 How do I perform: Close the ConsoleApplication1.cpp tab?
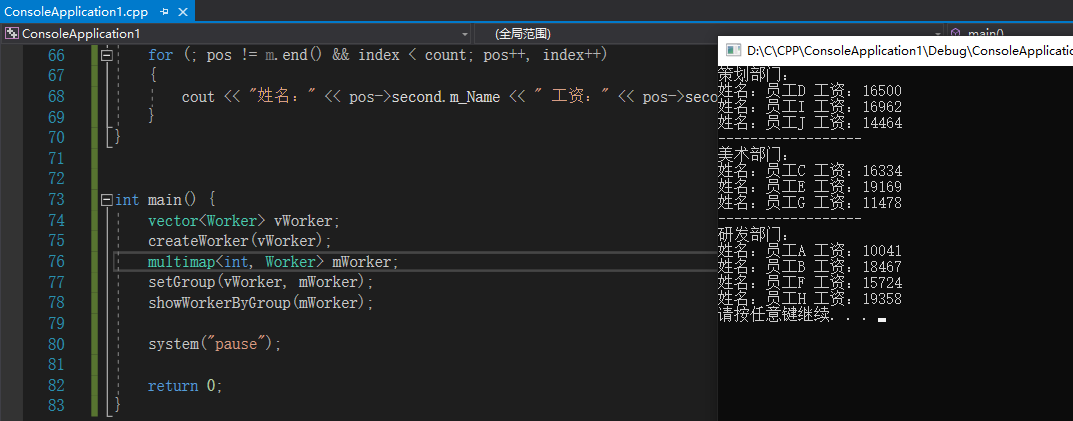tap(182, 12)
